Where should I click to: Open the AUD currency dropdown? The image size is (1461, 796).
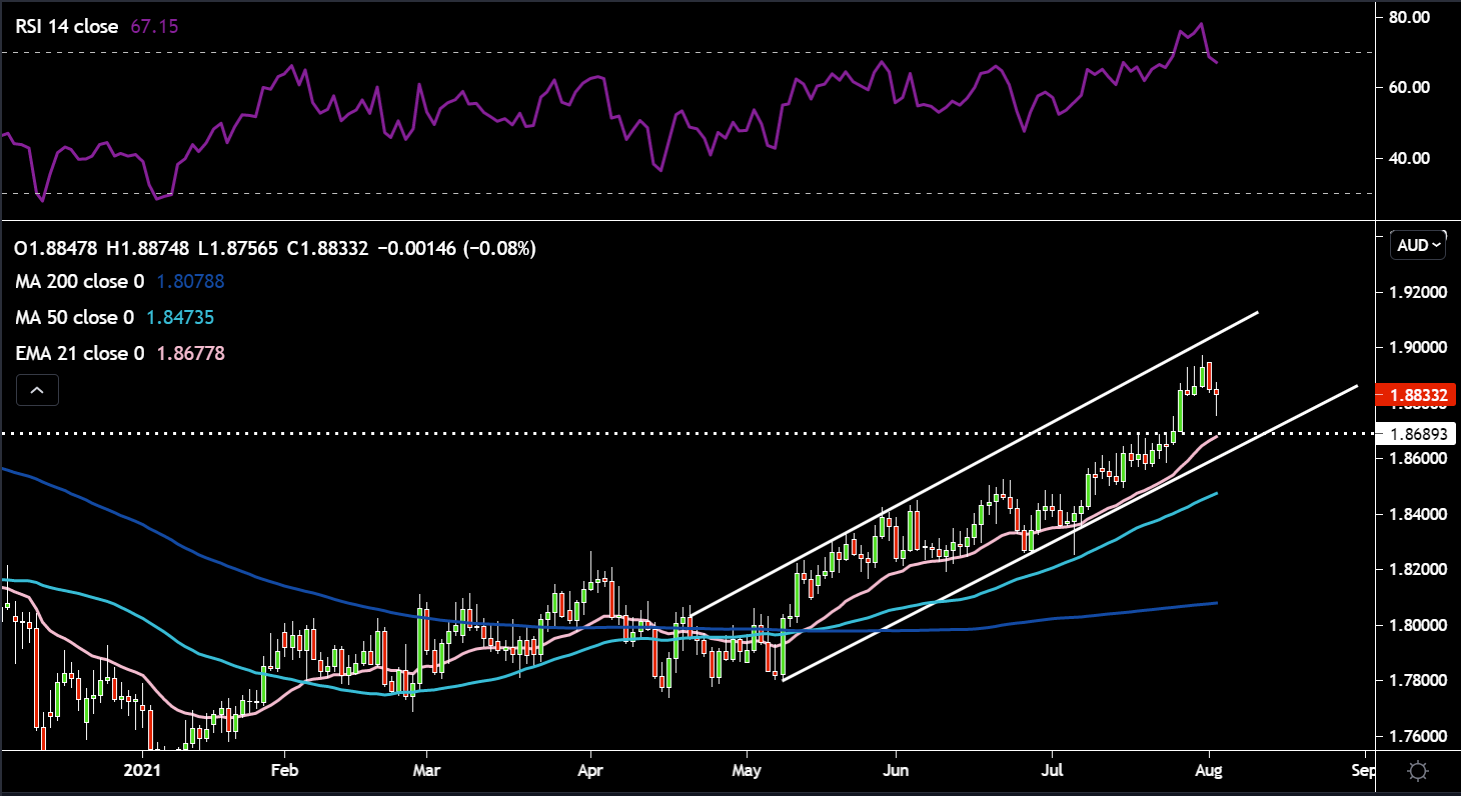(x=1418, y=245)
